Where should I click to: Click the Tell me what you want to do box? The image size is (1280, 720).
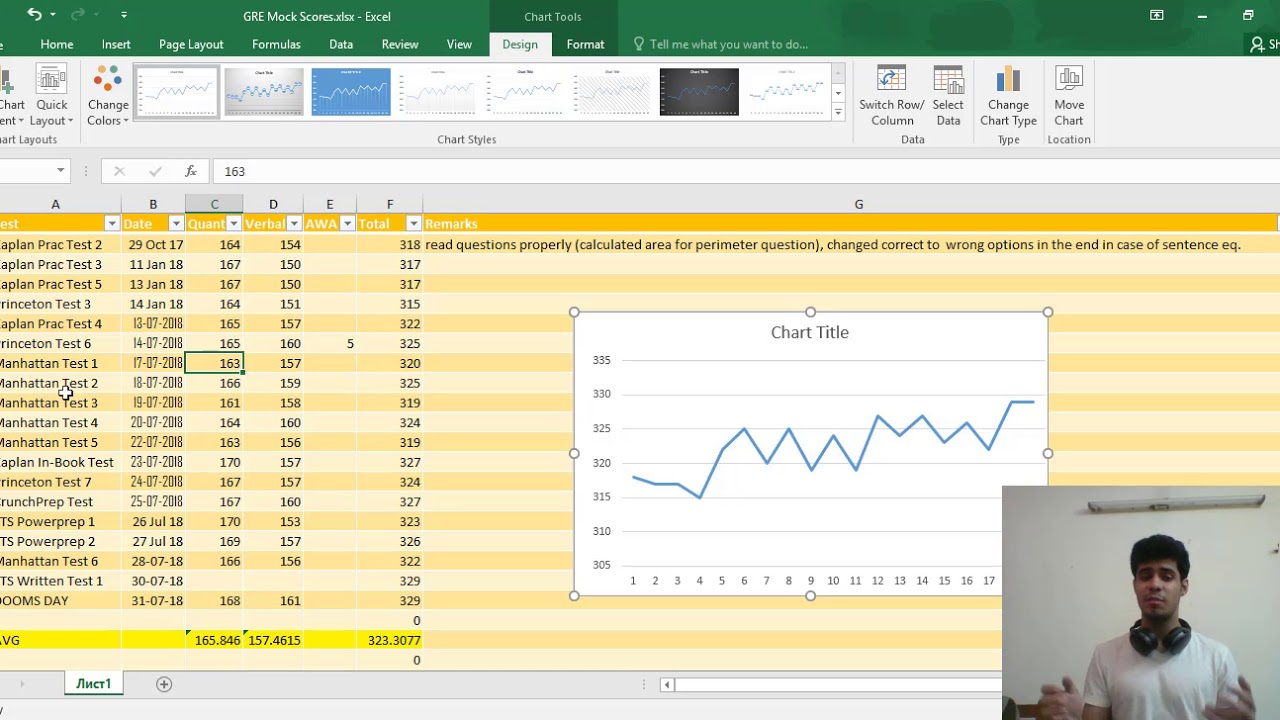[728, 44]
